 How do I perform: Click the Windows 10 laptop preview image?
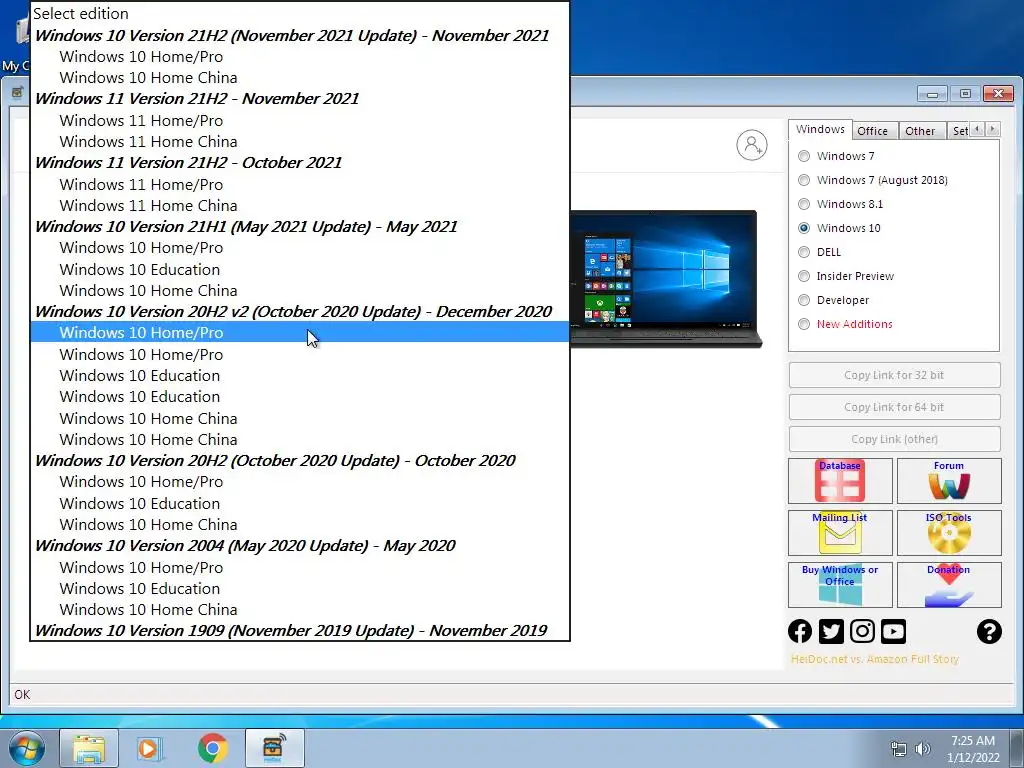(666, 278)
